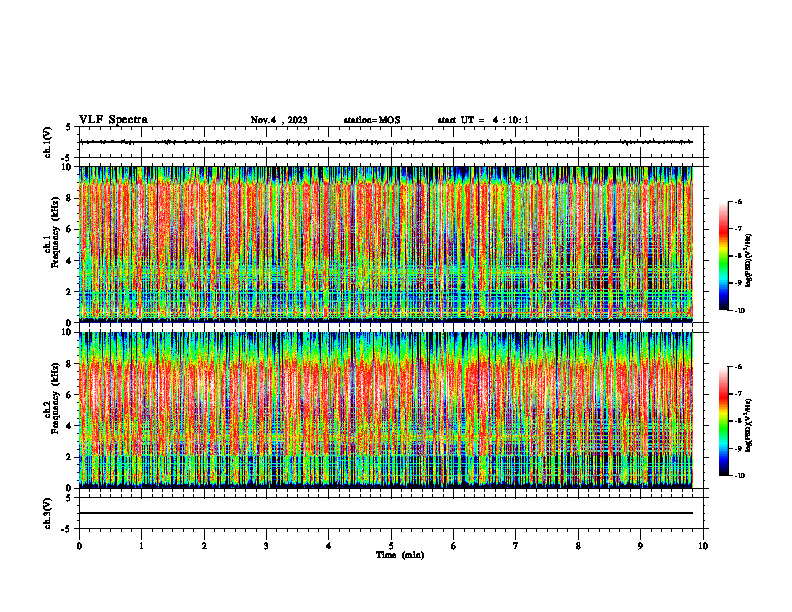Click the "station=MOS" header label
This screenshot has width=792, height=612.
pyautogui.click(x=372, y=120)
